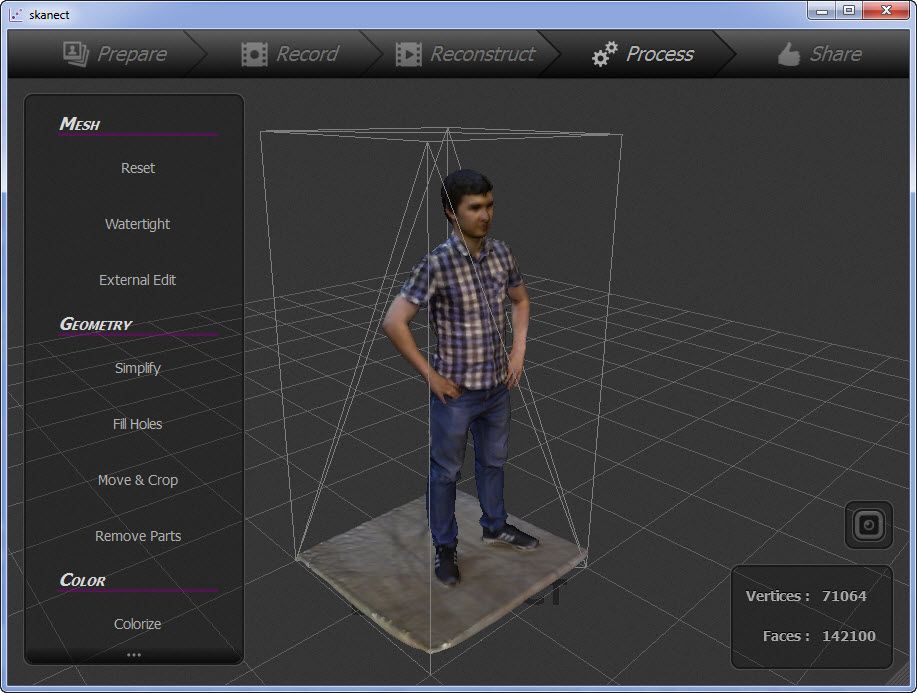This screenshot has height=693, width=917.
Task: Select Colorize under Color
Action: click(137, 624)
